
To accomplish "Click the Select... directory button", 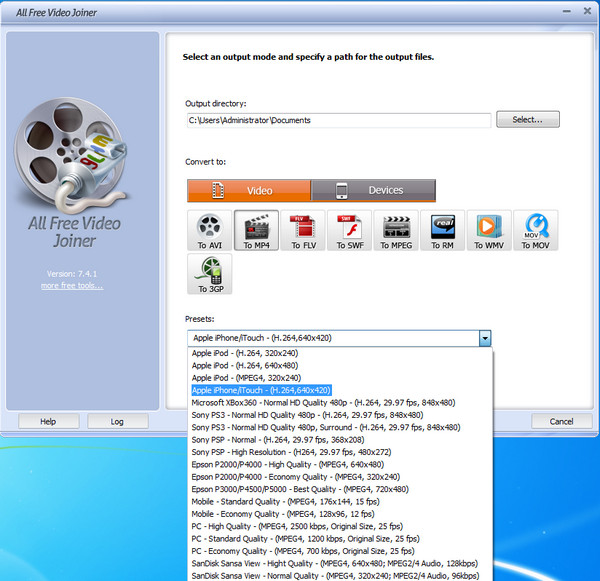I will (528, 119).
